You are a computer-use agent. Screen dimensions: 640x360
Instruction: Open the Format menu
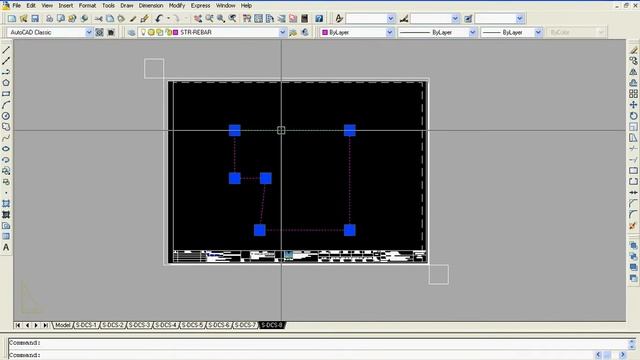pos(87,5)
